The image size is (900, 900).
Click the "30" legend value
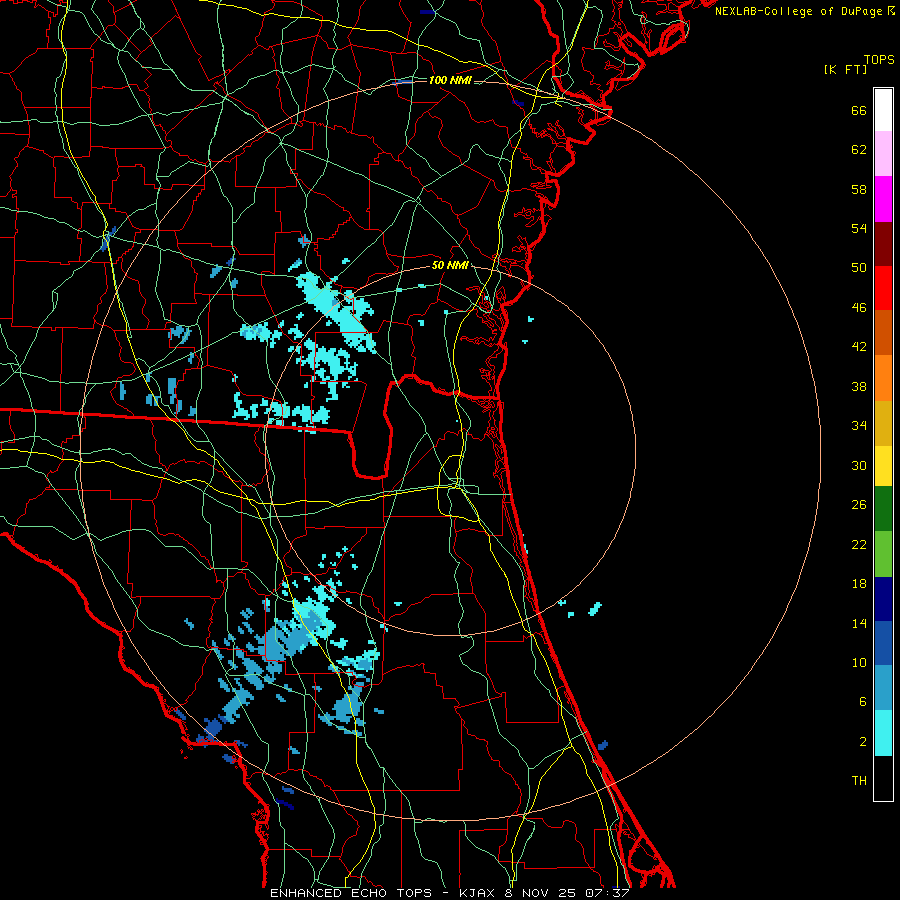[859, 465]
